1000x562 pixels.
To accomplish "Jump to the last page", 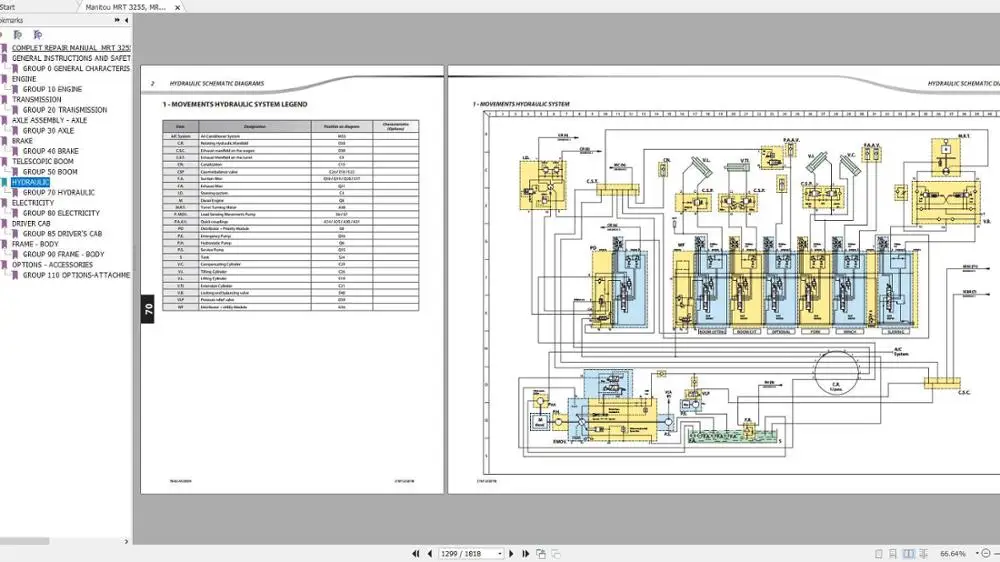I will point(525,553).
